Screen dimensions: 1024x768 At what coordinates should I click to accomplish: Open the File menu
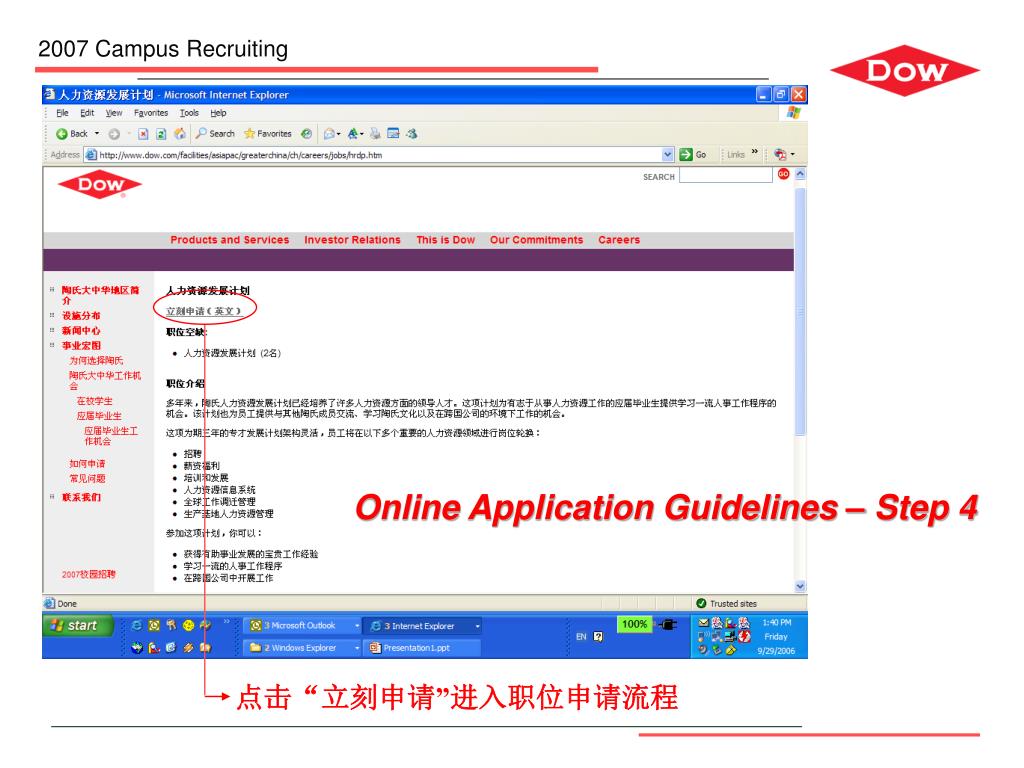(x=63, y=113)
